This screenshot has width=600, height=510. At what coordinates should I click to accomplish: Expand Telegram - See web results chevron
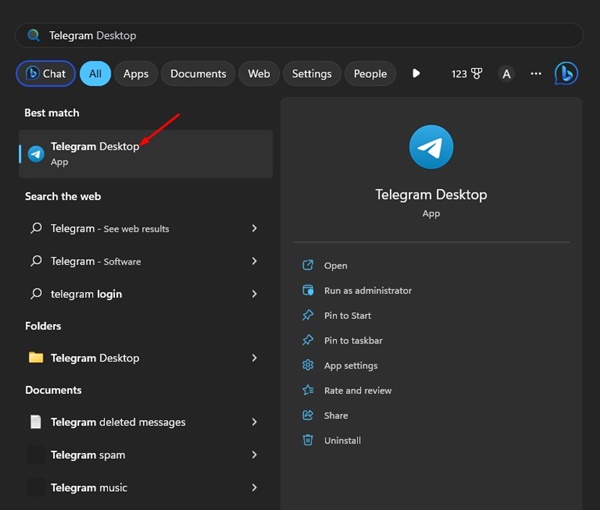tap(254, 228)
